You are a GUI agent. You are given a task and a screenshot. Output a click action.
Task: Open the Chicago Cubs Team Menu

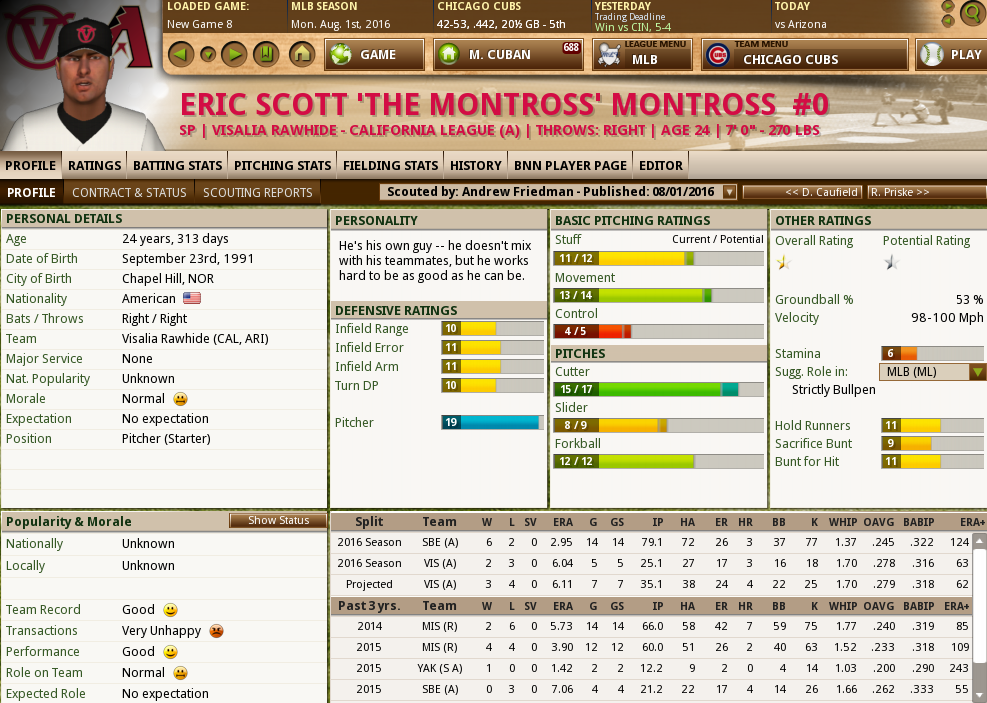pyautogui.click(x=804, y=55)
